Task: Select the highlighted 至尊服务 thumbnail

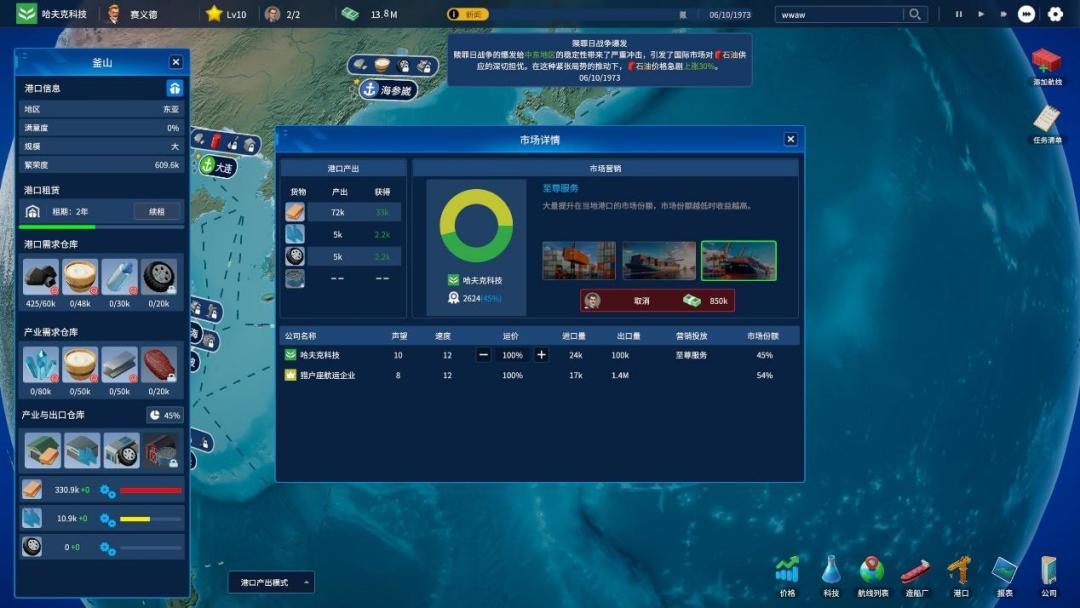Action: coord(738,260)
